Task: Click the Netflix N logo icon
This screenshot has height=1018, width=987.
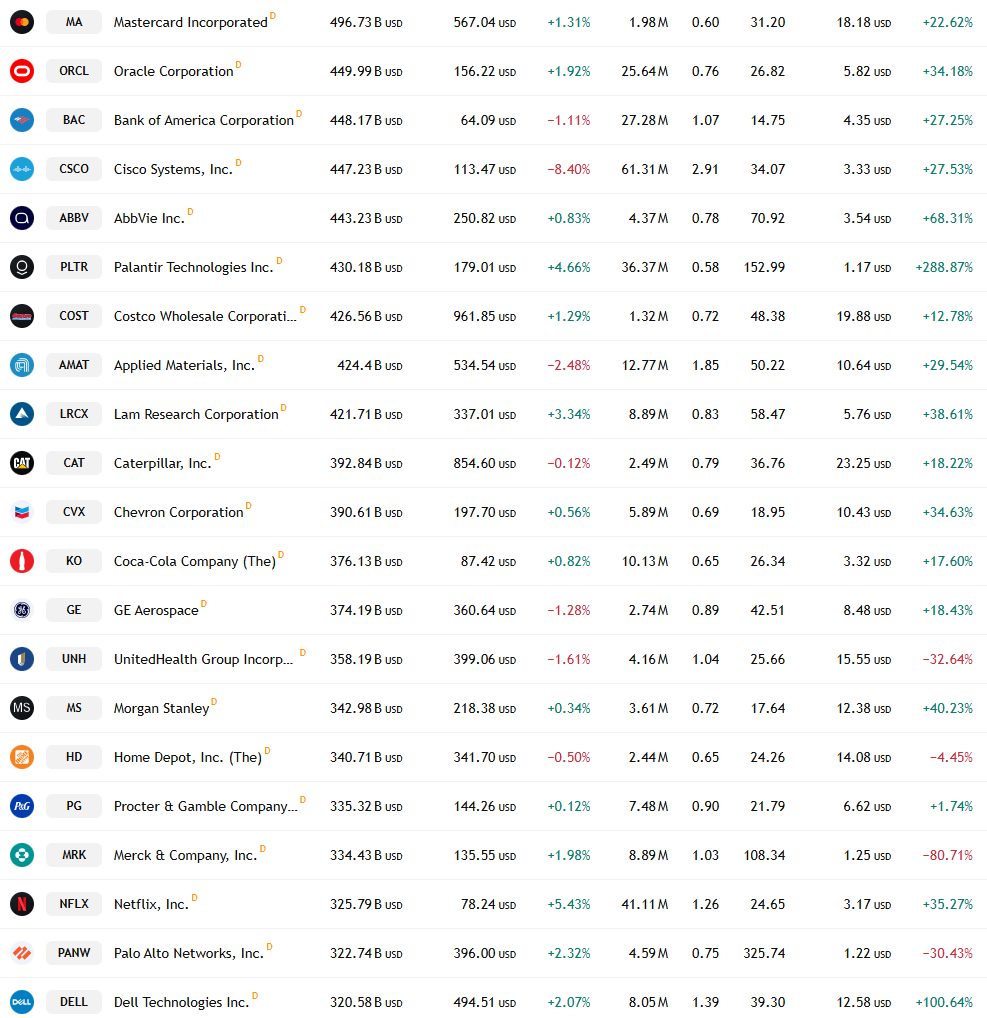Action: click(x=21, y=904)
